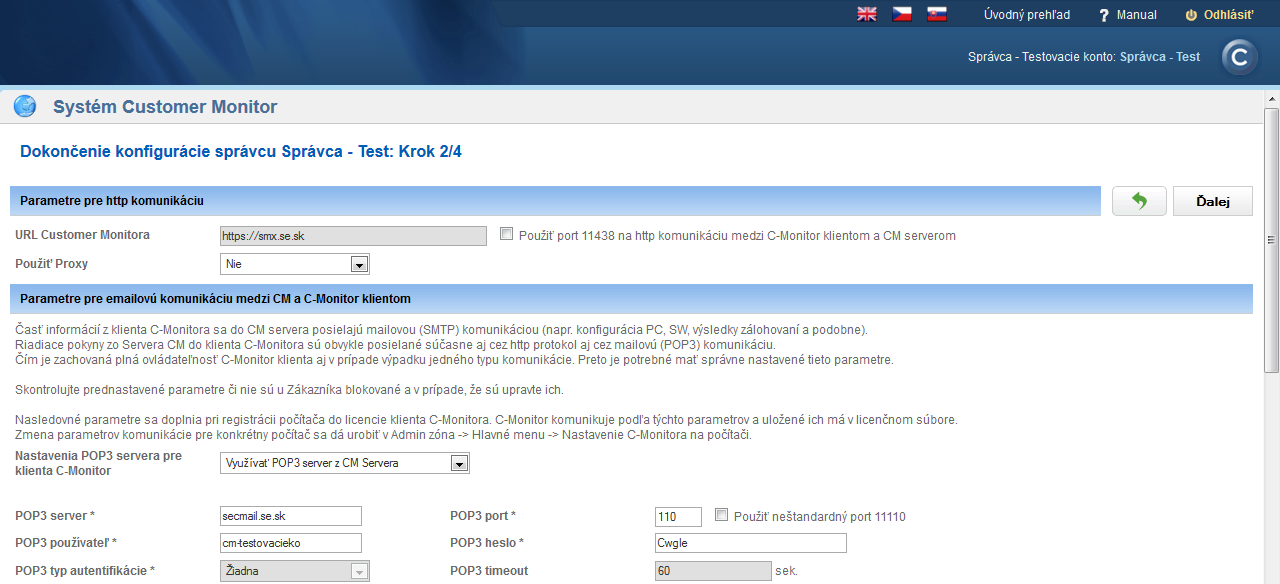This screenshot has height=584, width=1280.
Task: Click the POP3 server input field
Action: (291, 516)
